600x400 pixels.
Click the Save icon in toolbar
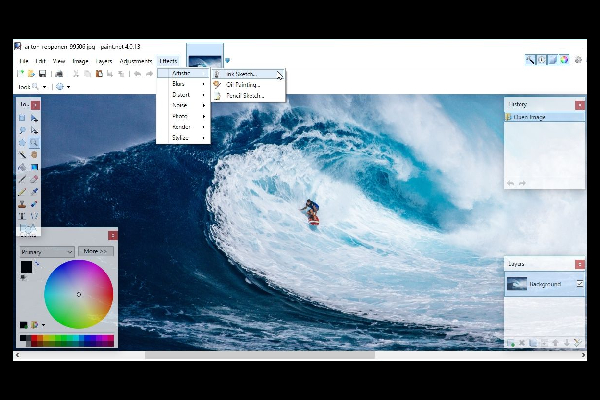[x=42, y=73]
